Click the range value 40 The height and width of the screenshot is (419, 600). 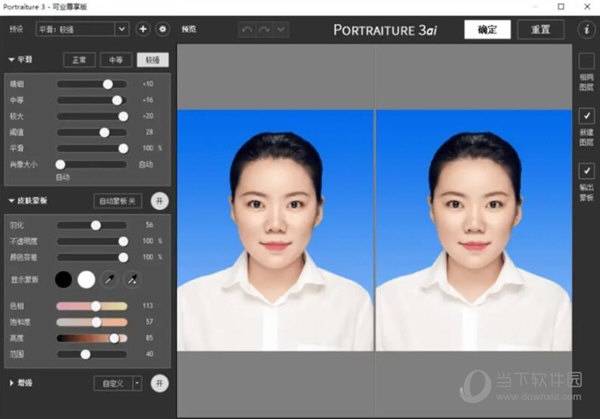149,354
